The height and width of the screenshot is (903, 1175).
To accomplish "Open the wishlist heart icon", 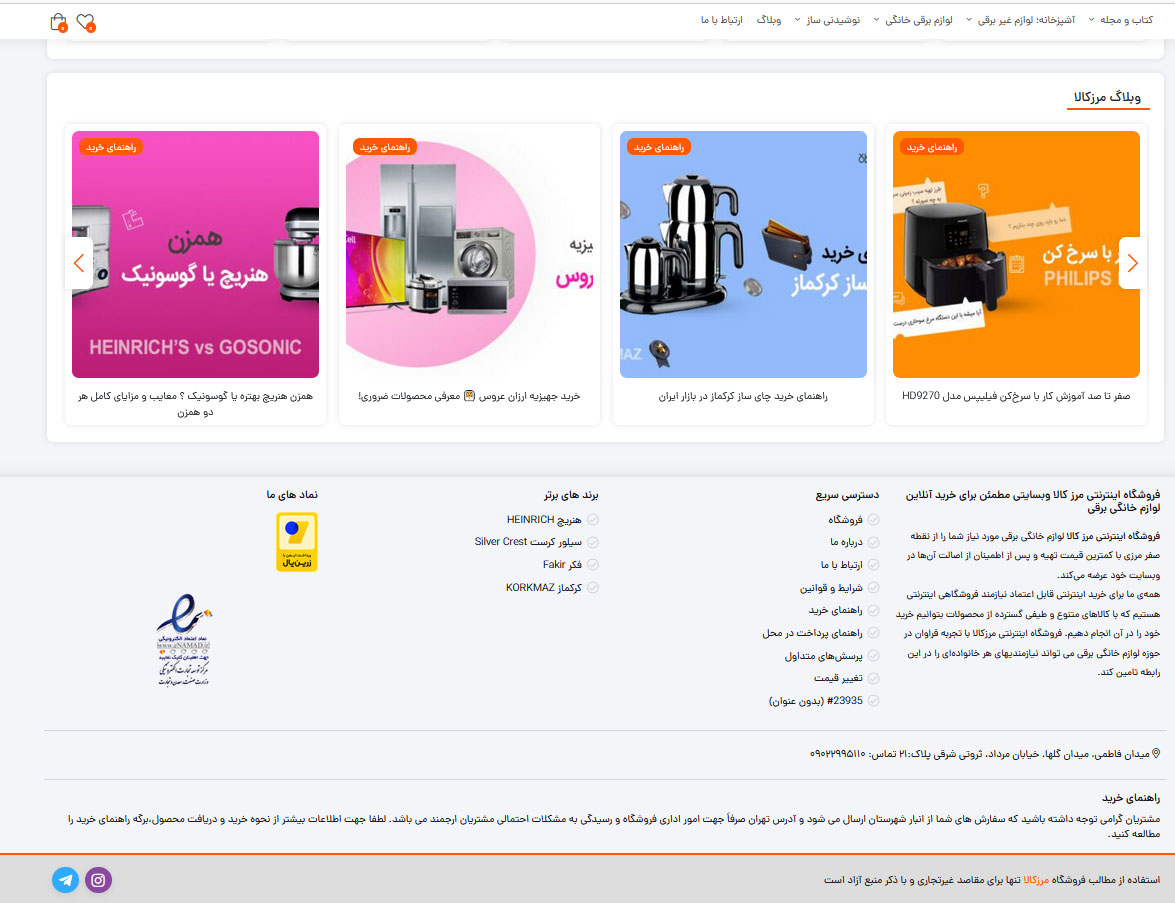I will click(x=86, y=21).
